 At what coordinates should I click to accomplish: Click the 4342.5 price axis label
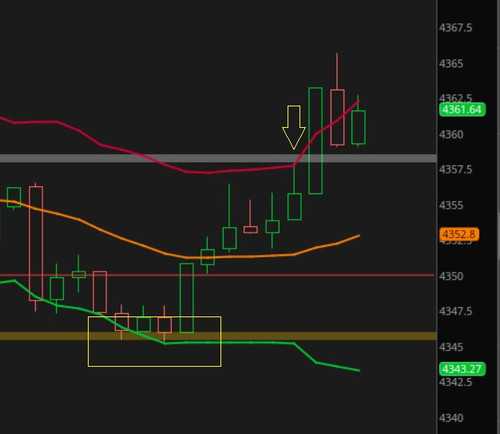click(x=455, y=382)
